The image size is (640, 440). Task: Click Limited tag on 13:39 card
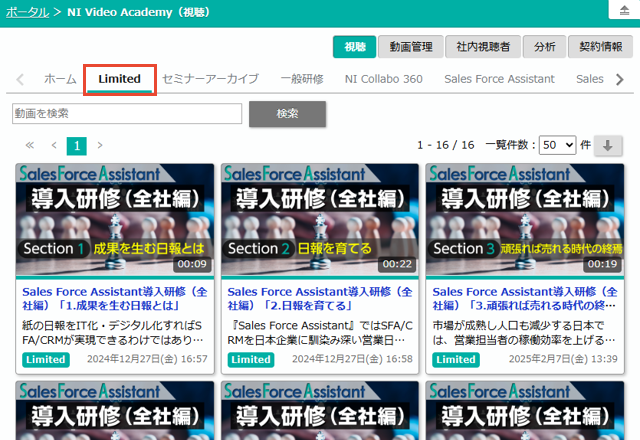456,360
